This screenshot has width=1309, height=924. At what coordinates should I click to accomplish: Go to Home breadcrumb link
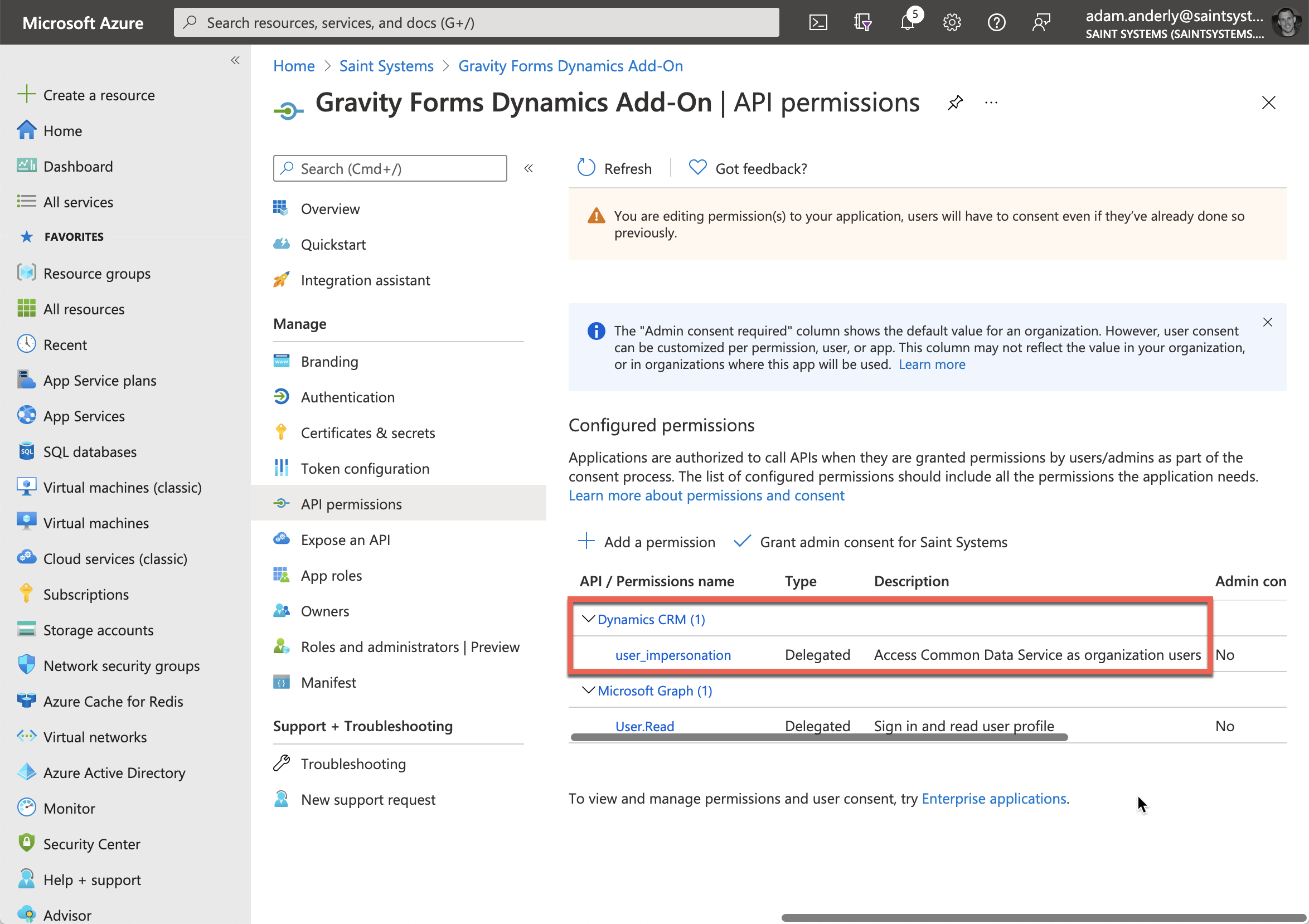coord(294,66)
